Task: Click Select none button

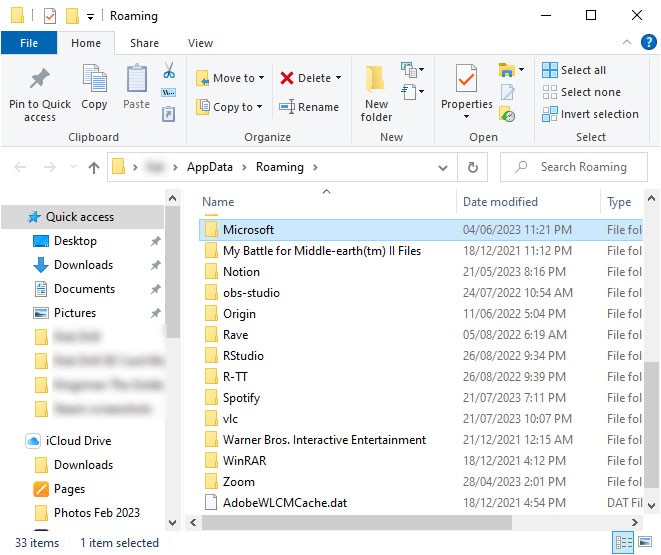Action: [581, 92]
